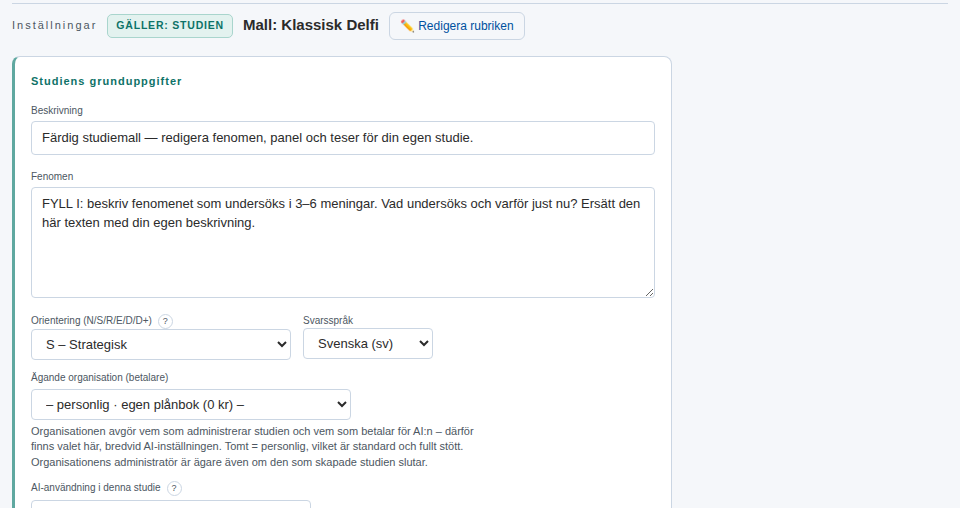
Task: Click into the Beskrivning text field
Action: 343,138
